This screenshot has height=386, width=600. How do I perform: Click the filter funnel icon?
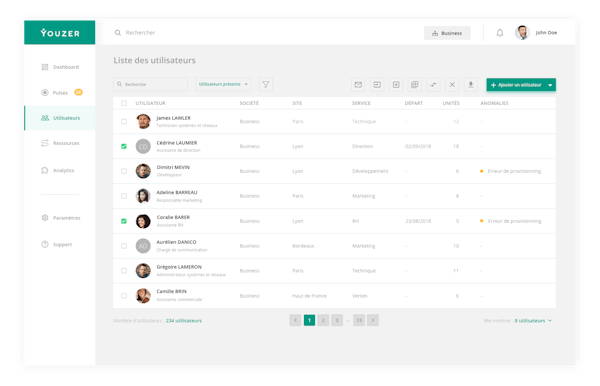[x=266, y=85]
